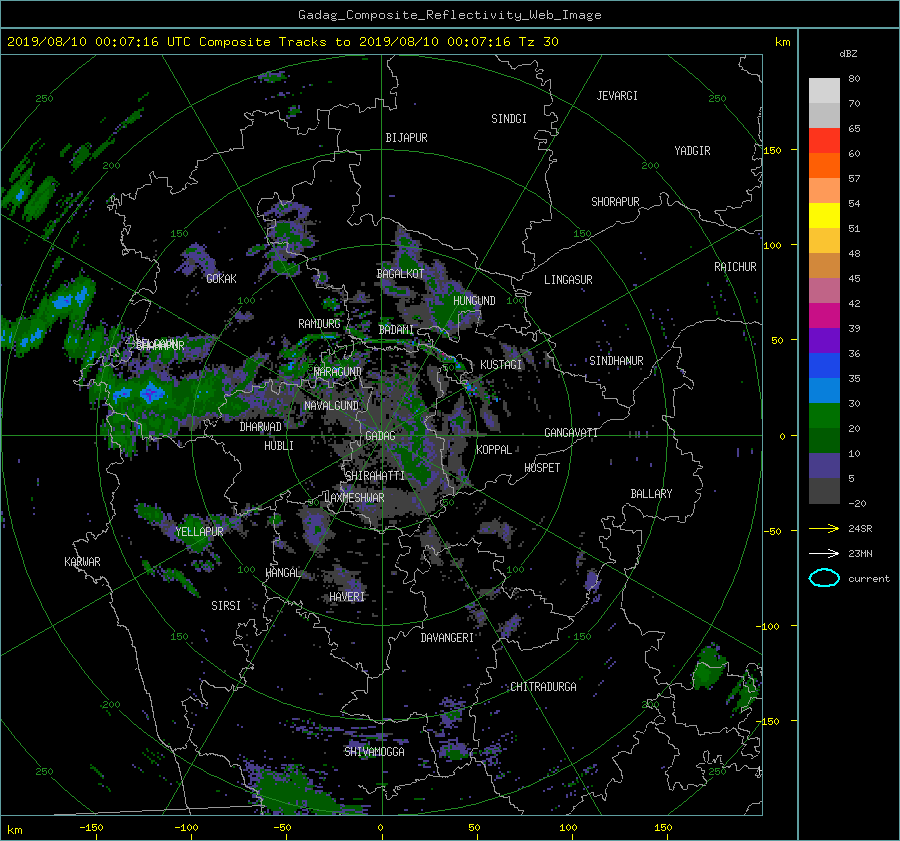This screenshot has height=841, width=900.
Task: Click the SINDGI city label
Action: coord(509,119)
